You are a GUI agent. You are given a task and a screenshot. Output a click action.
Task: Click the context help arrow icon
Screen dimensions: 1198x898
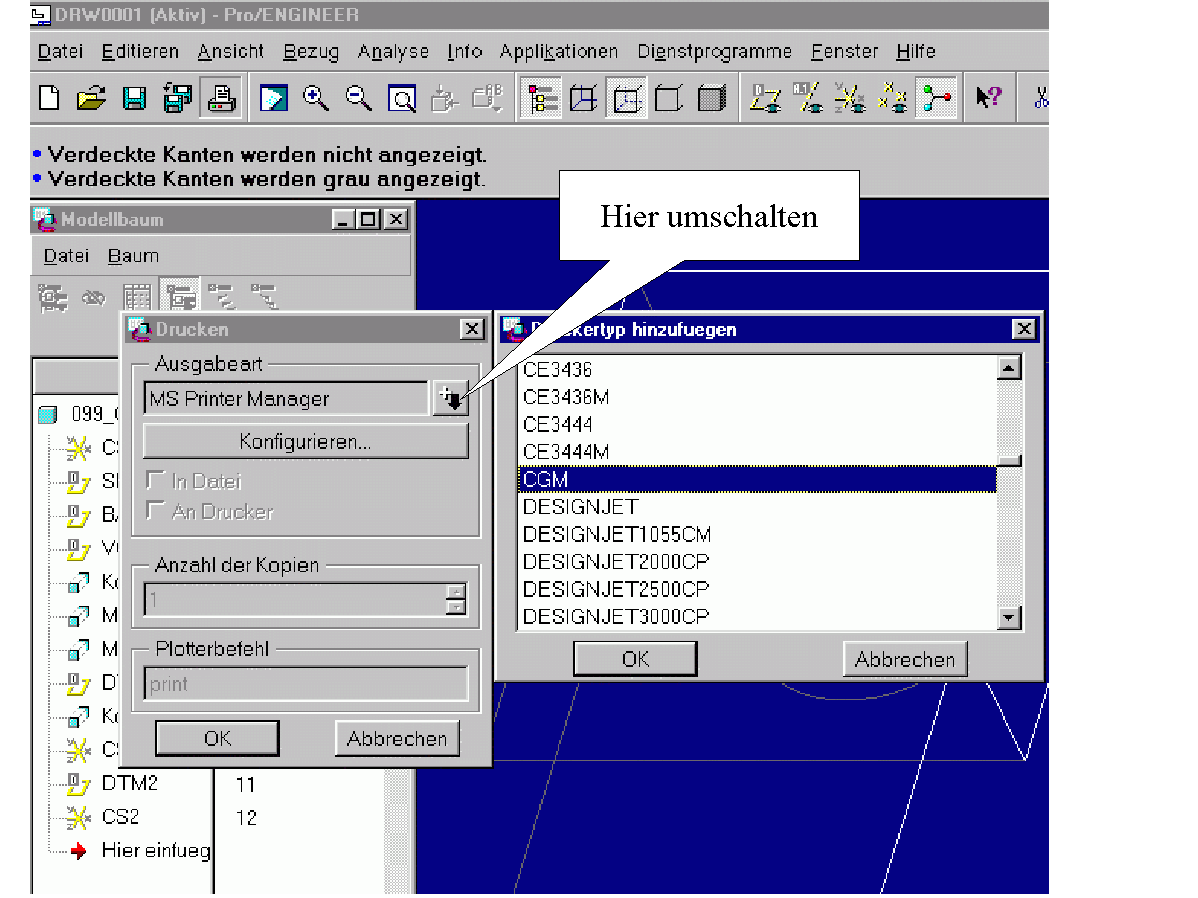pyautogui.click(x=989, y=98)
